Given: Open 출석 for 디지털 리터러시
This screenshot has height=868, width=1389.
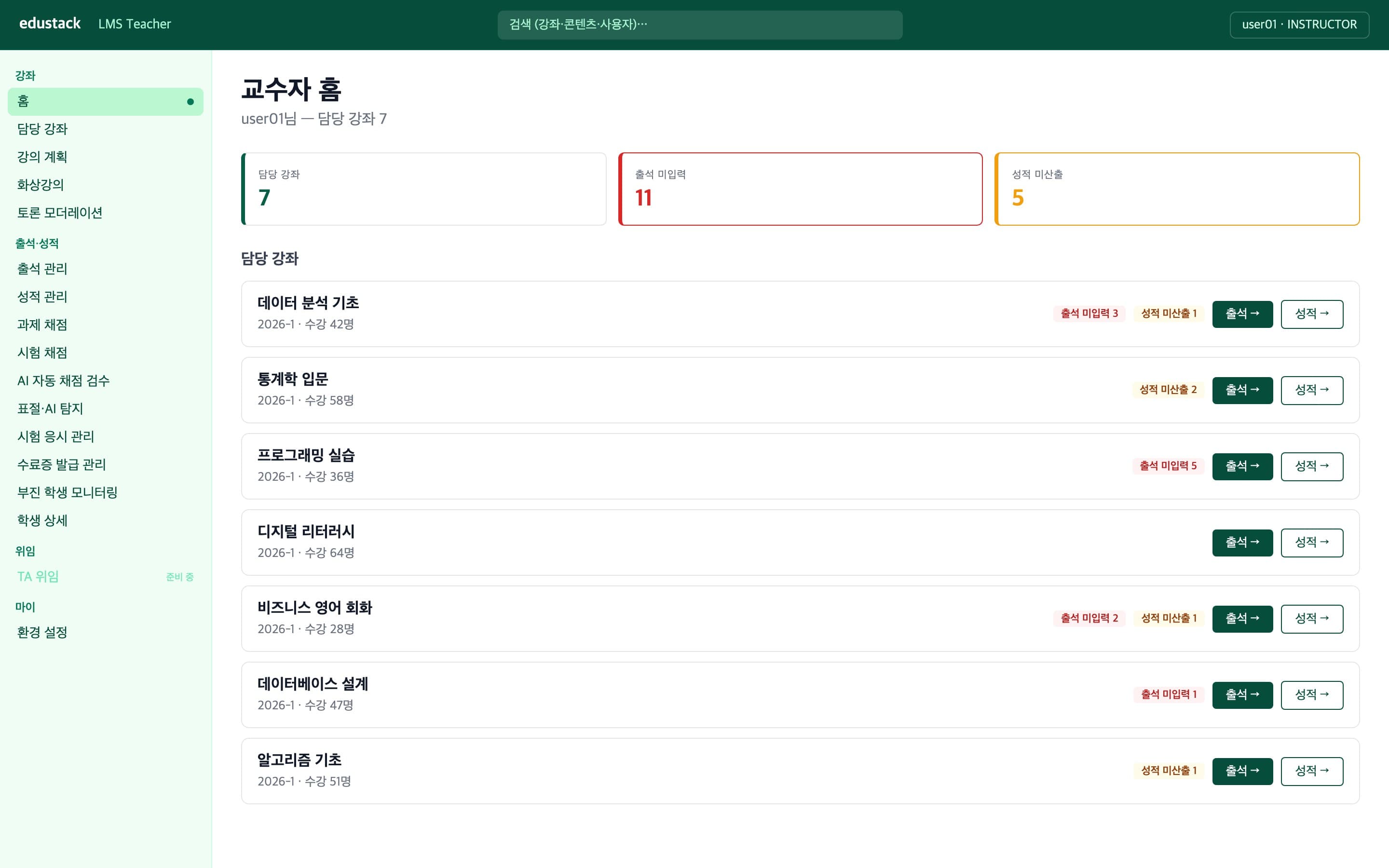Looking at the screenshot, I should pyautogui.click(x=1242, y=542).
